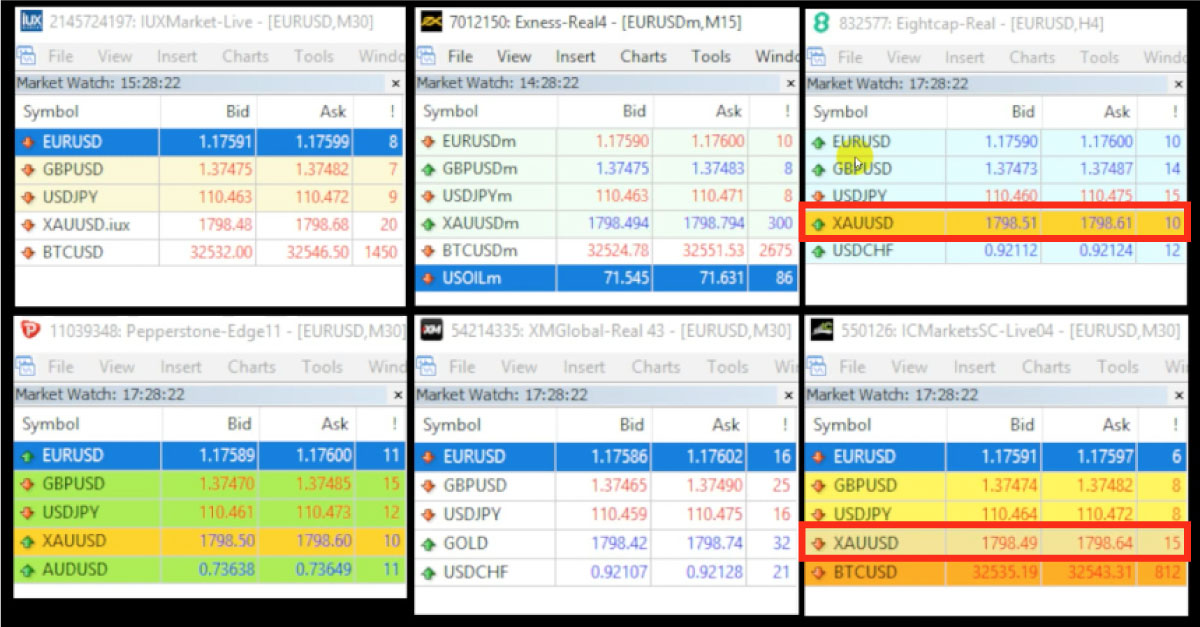Select the BTCUSD symbol in the ICMarketsSC window
This screenshot has height=627, width=1200.
[x=865, y=573]
